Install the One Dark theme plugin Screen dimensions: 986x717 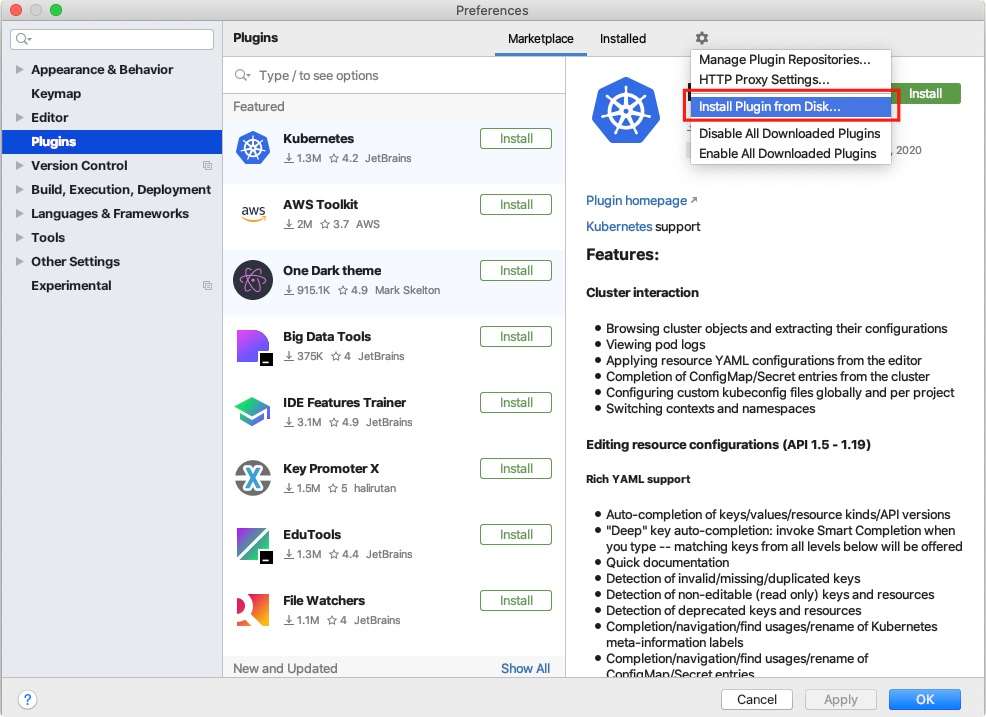click(516, 271)
